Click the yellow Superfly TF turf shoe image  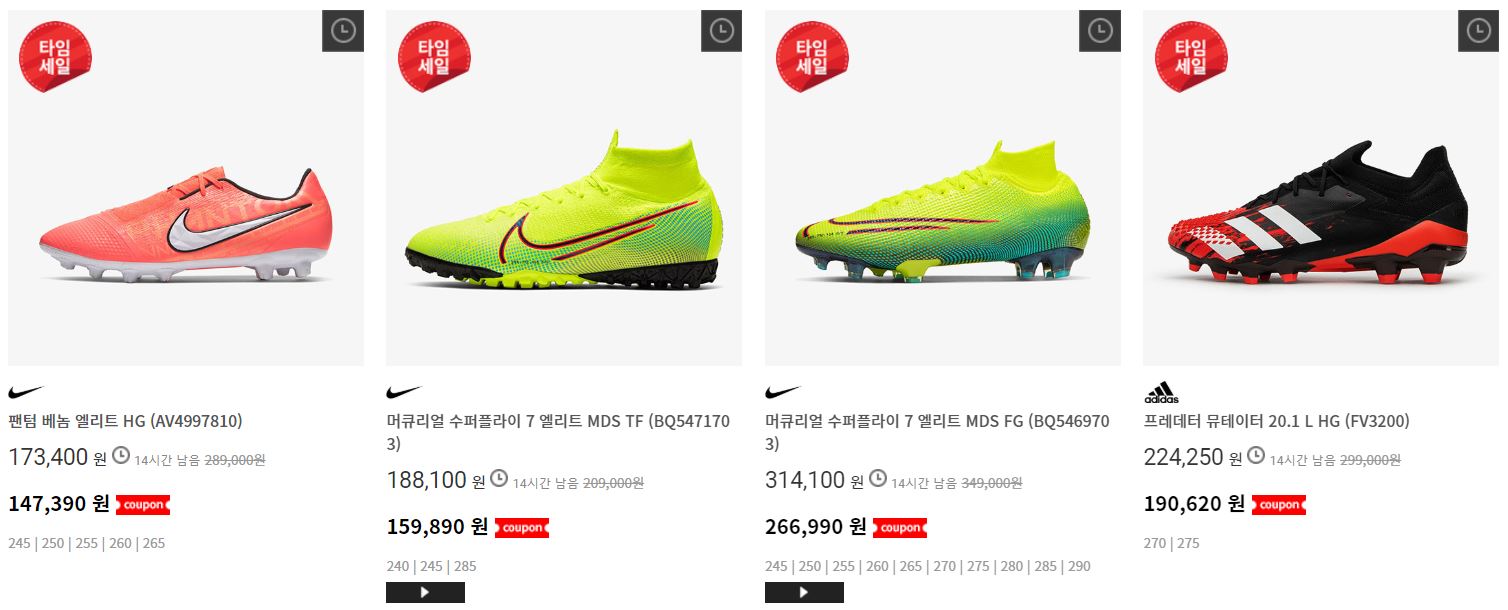[564, 188]
